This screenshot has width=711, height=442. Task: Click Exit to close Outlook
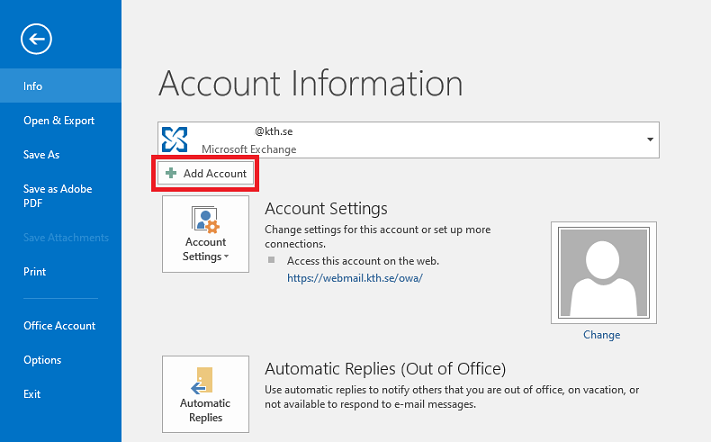click(x=32, y=394)
